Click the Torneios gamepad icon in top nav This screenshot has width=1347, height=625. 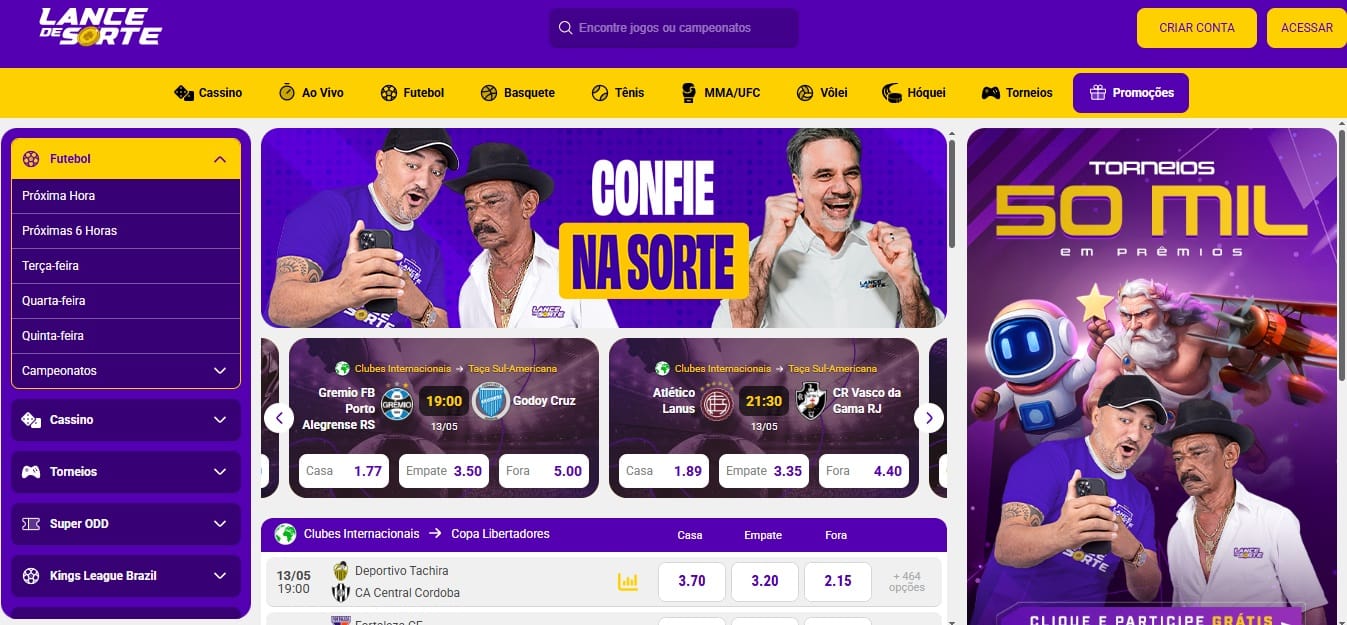990,93
